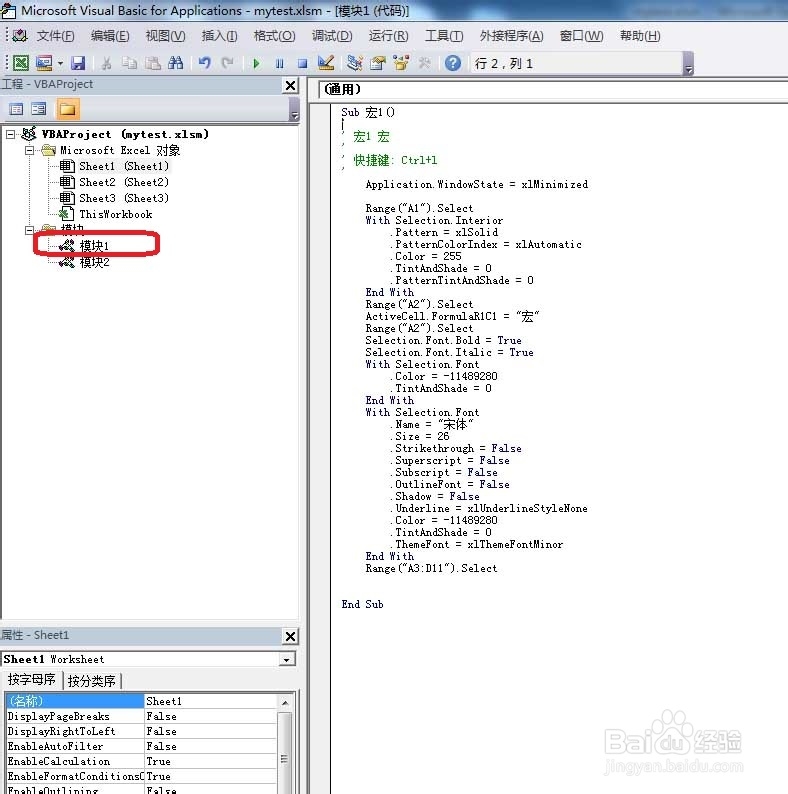Collapse the VBAProject (mytest.xlsm) tree node

point(10,135)
